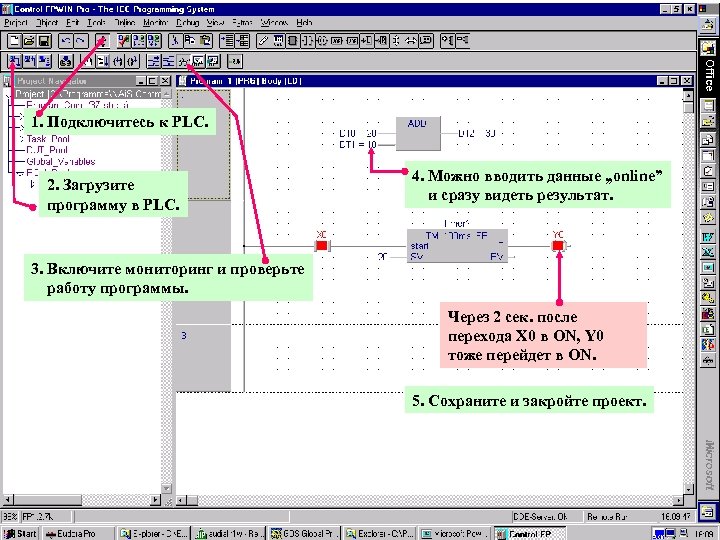Open the Online menu
Viewport: 720px width, 540px height.
(x=124, y=22)
